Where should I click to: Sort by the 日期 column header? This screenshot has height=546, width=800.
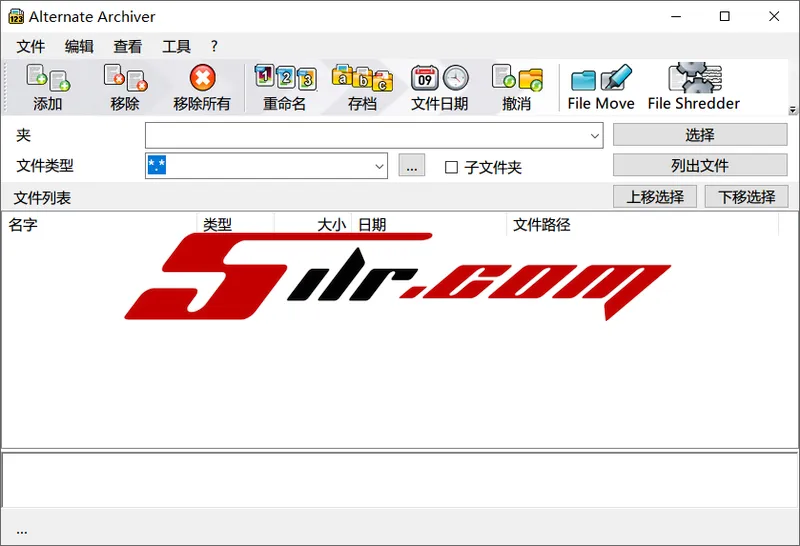coord(429,225)
